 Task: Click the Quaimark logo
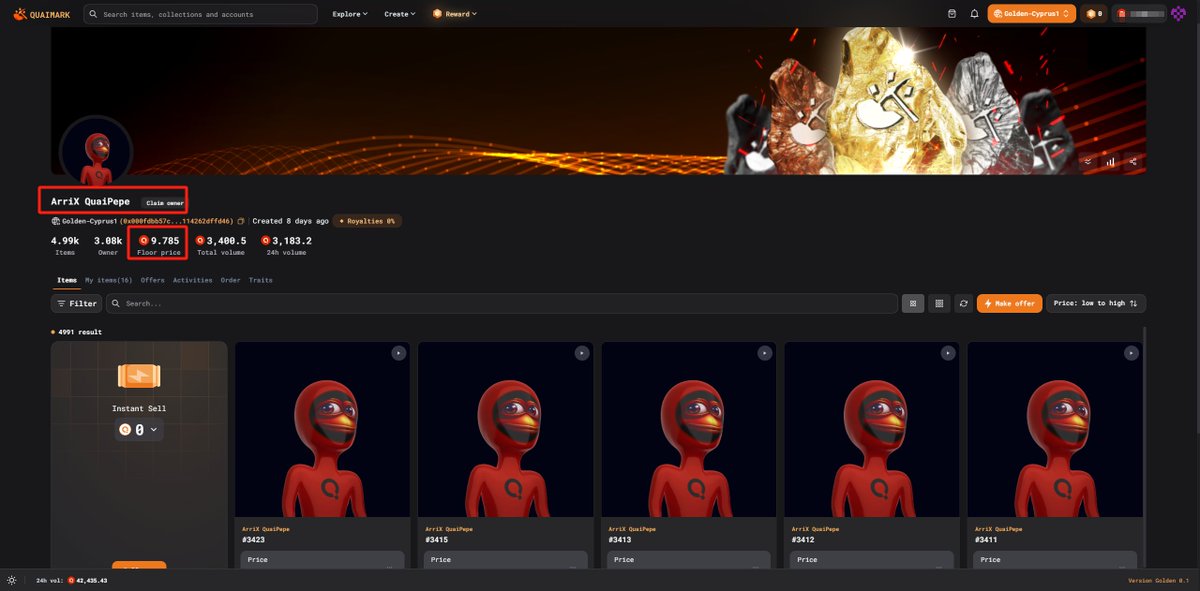point(41,14)
